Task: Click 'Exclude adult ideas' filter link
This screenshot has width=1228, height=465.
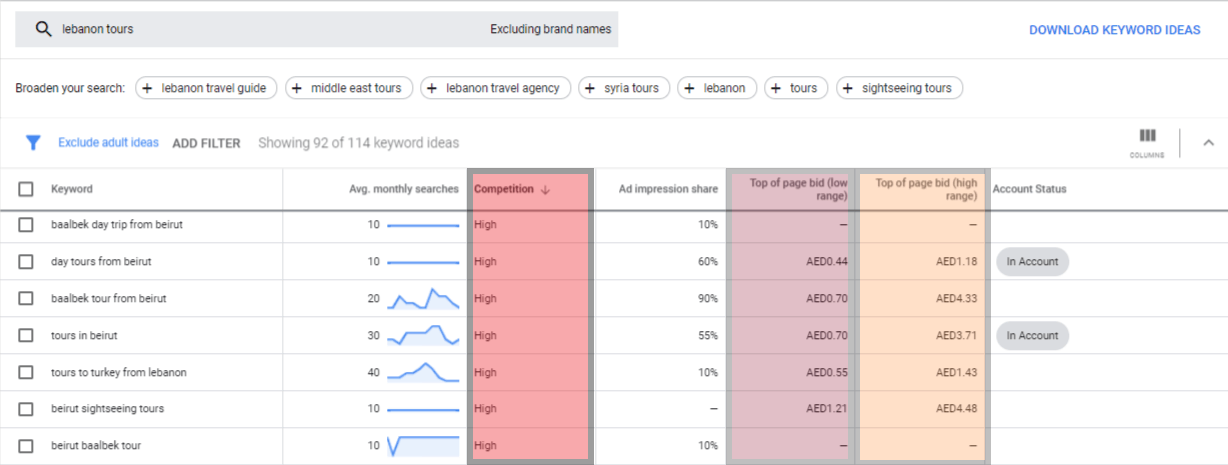Action: tap(108, 143)
